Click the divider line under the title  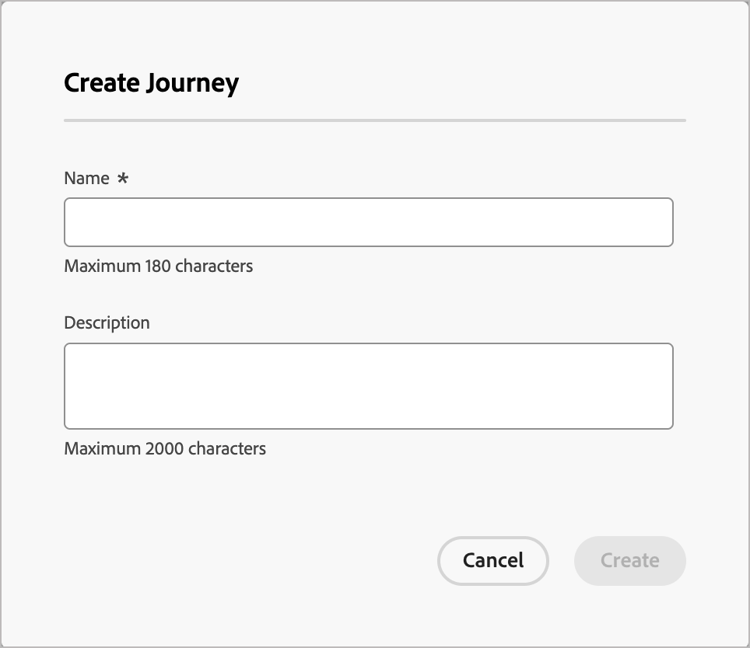(375, 120)
